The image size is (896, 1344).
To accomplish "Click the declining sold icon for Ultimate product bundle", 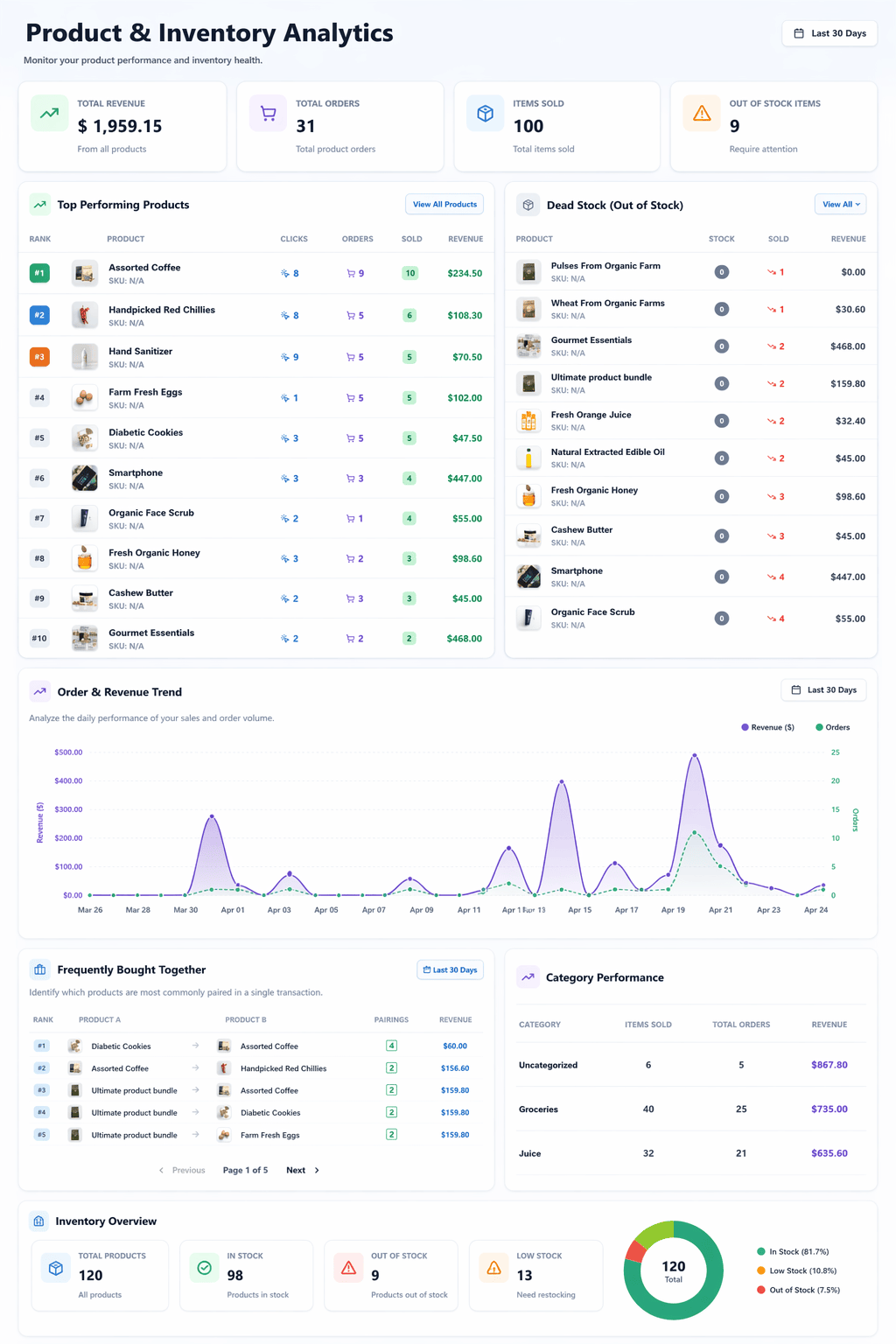I will click(772, 384).
